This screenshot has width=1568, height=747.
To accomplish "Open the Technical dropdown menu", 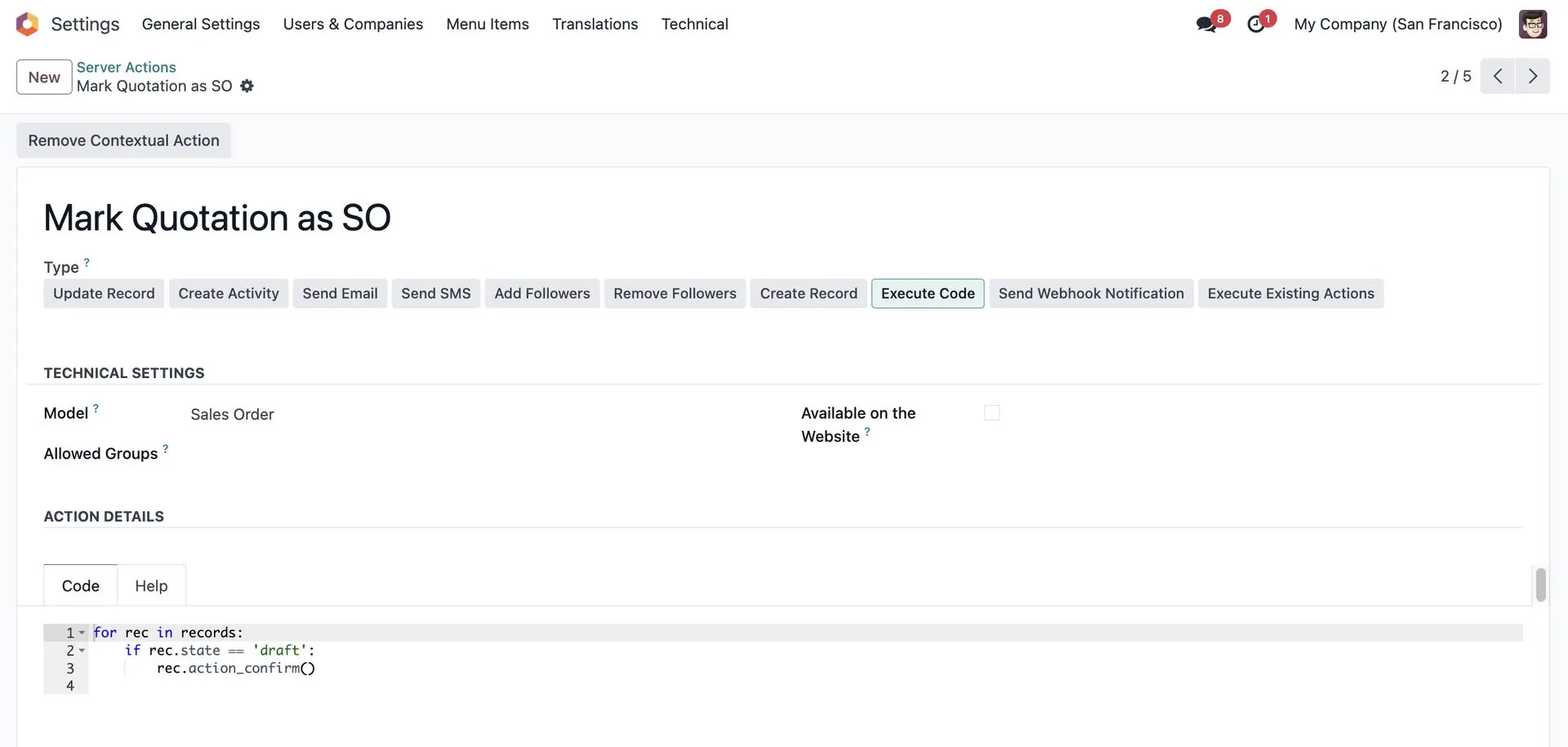I will click(694, 24).
